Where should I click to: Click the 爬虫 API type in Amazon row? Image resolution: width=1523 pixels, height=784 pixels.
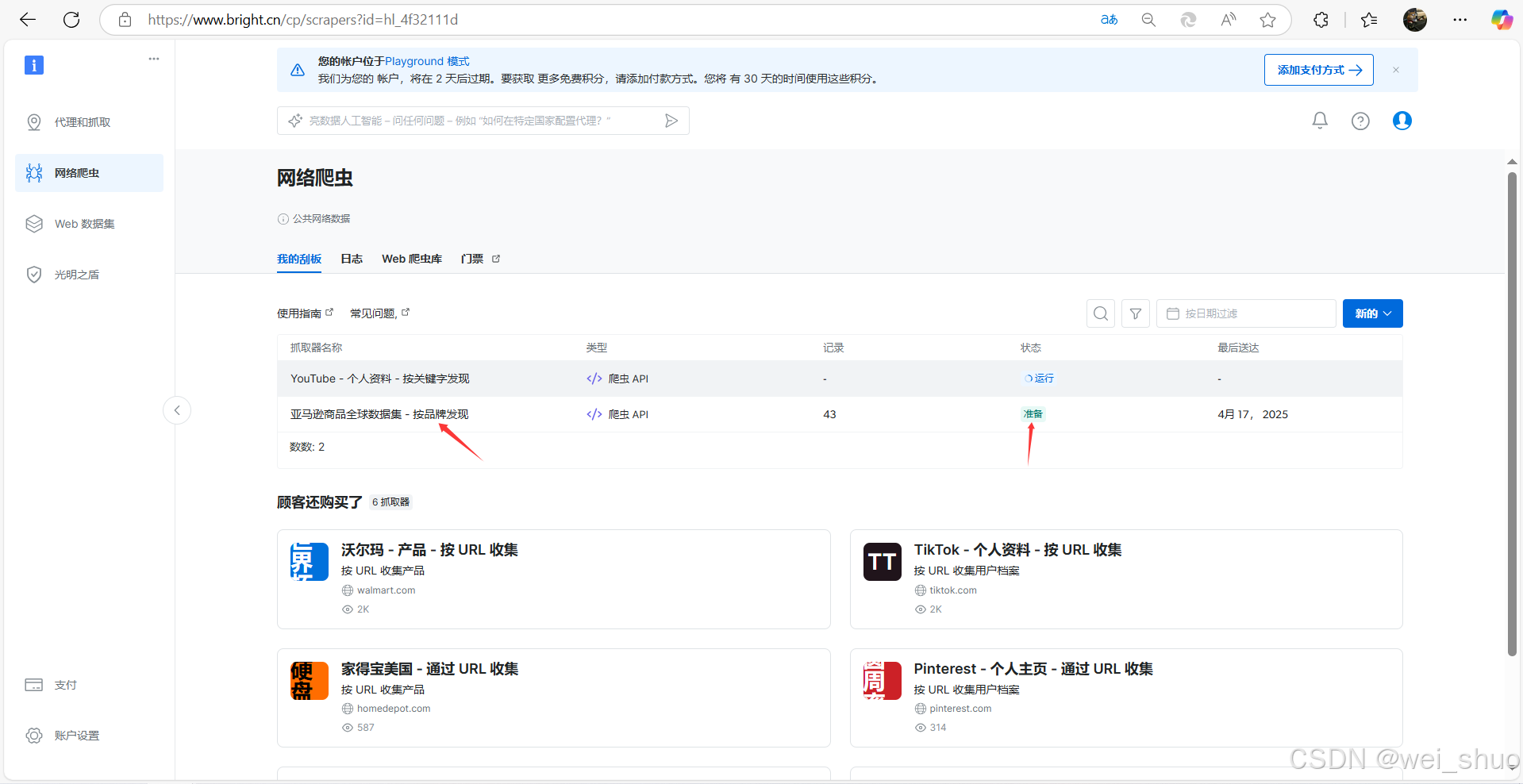[x=617, y=414]
